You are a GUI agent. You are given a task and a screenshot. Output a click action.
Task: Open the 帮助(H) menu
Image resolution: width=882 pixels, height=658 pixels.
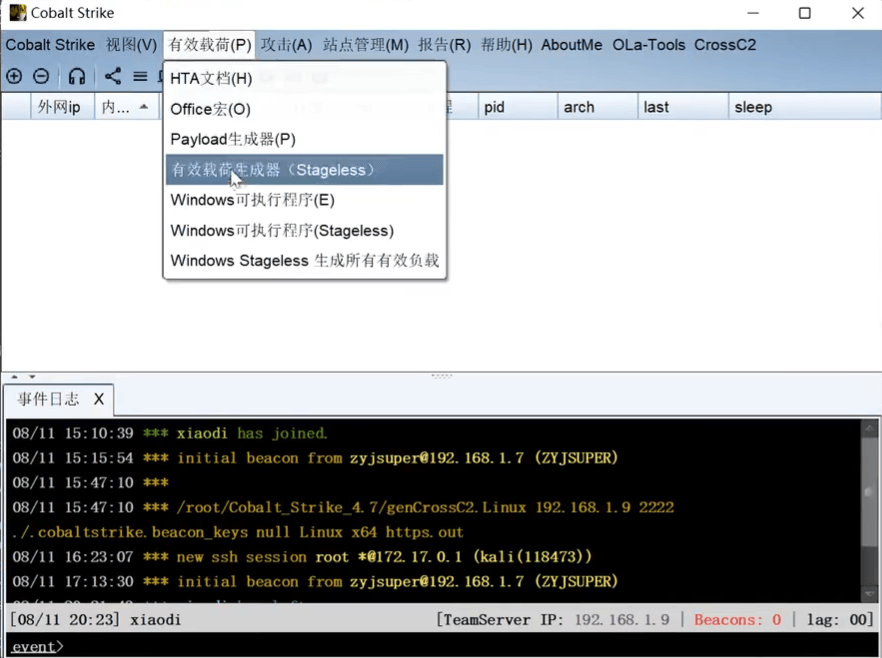(x=506, y=45)
